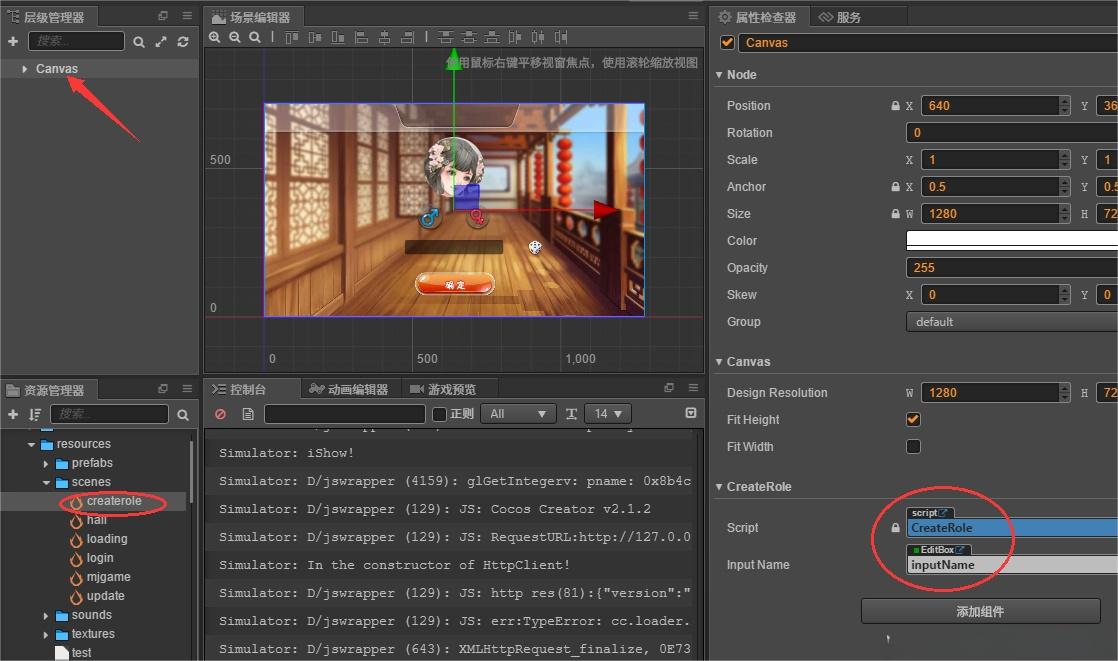
Task: Open the console log file icon
Action: [248, 414]
